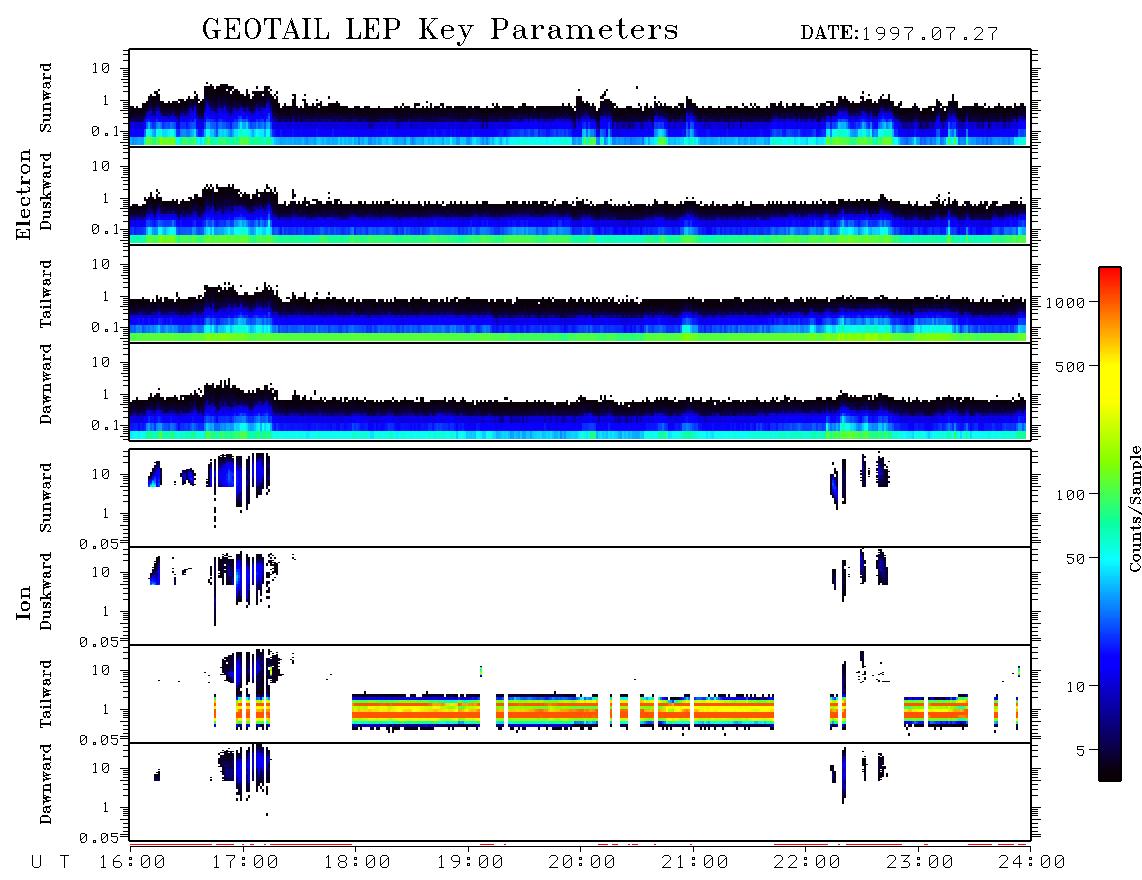Select the "1000" color bar tick label
The height and width of the screenshot is (880, 1142).
click(x=1065, y=302)
